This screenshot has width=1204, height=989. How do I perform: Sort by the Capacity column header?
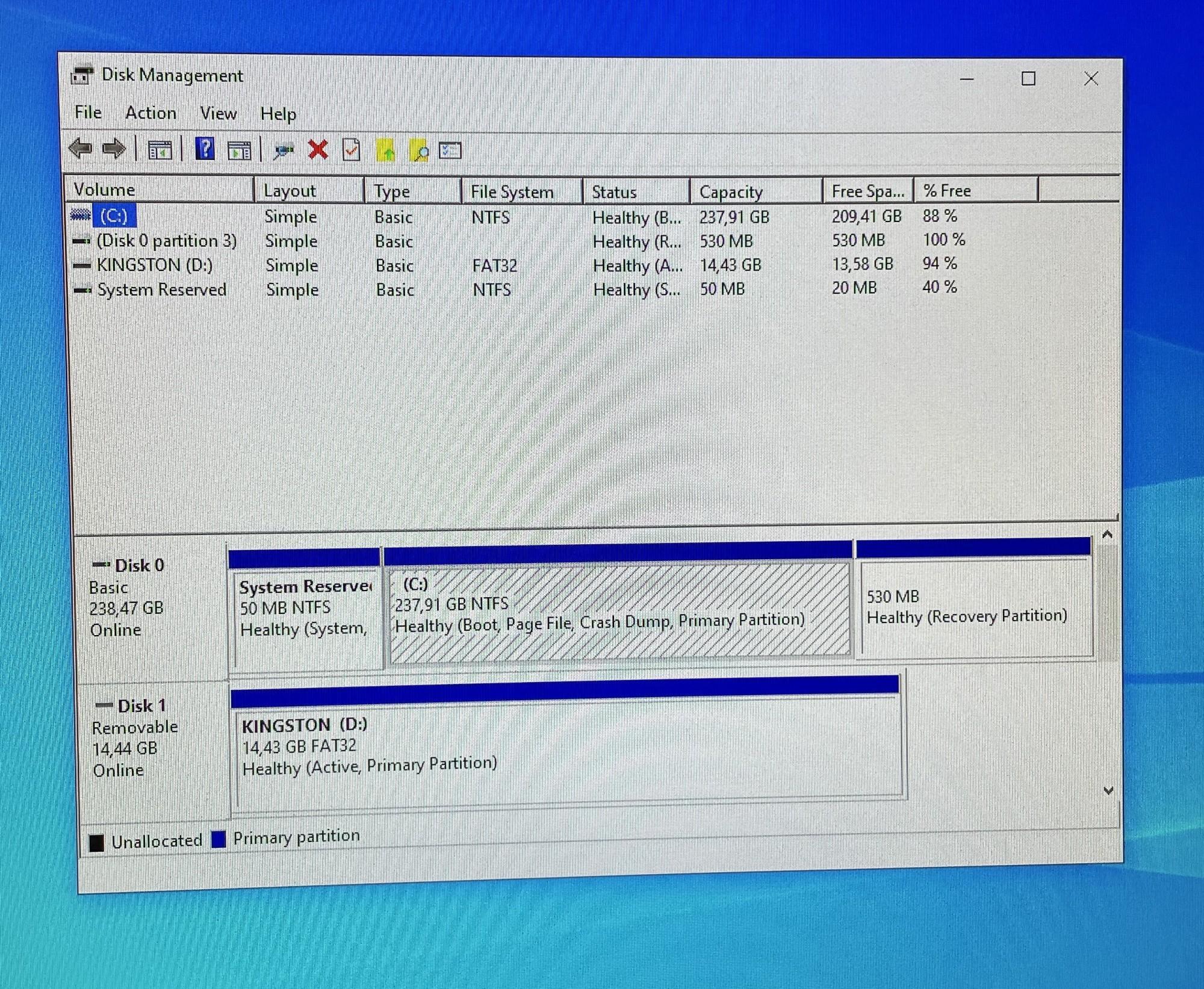point(756,191)
